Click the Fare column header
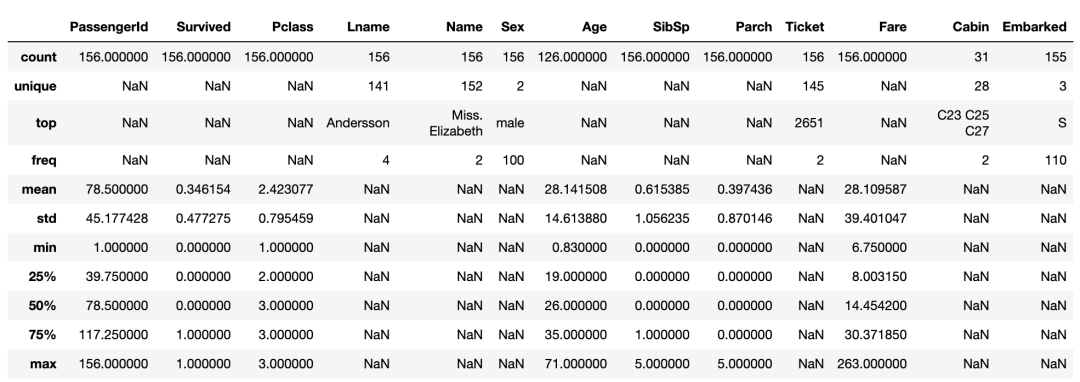The image size is (1080, 382). point(893,27)
